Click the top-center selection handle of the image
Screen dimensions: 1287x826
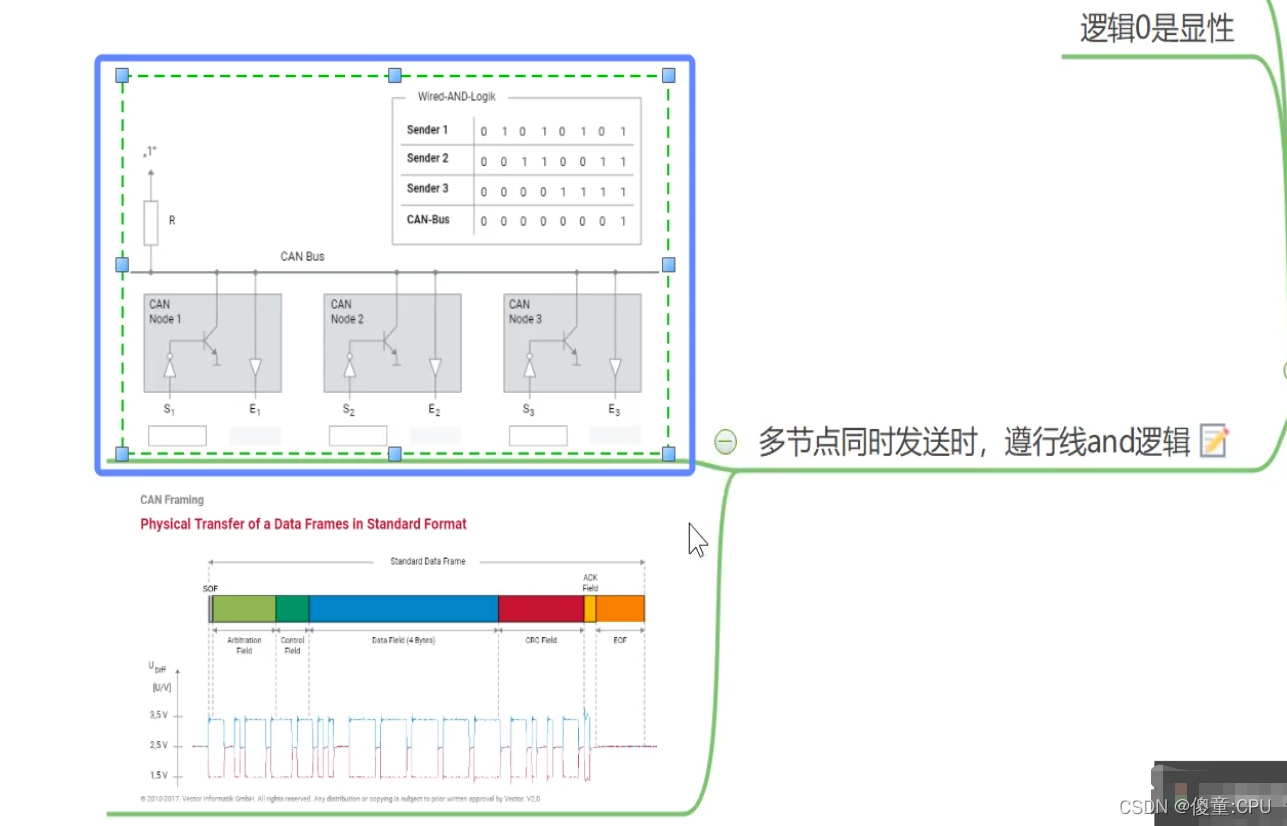click(x=394, y=75)
